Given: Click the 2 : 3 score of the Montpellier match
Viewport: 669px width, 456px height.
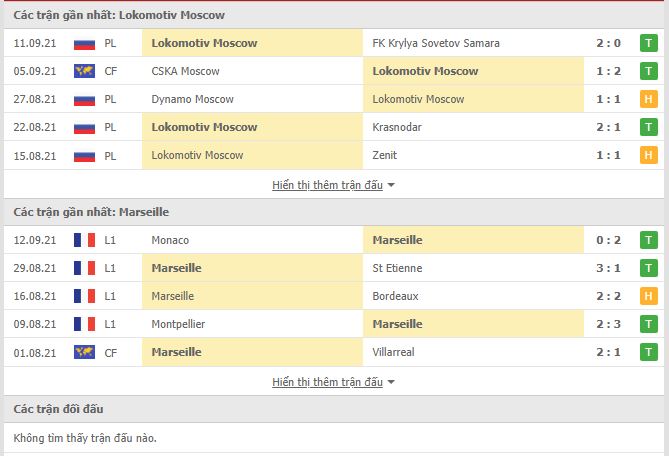Looking at the screenshot, I should [608, 324].
